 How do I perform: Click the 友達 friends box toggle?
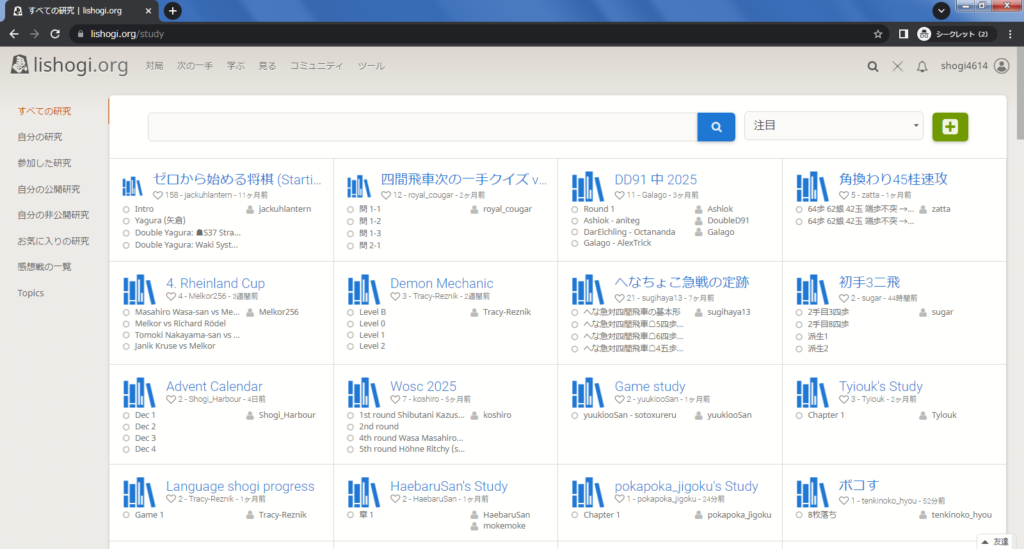pos(995,542)
